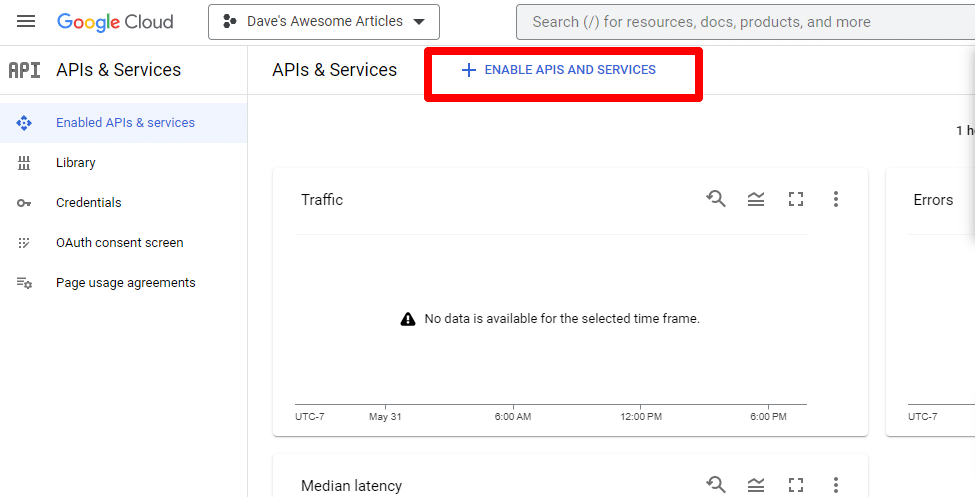Click the no data warning icon
This screenshot has width=975, height=497.
pyautogui.click(x=408, y=319)
